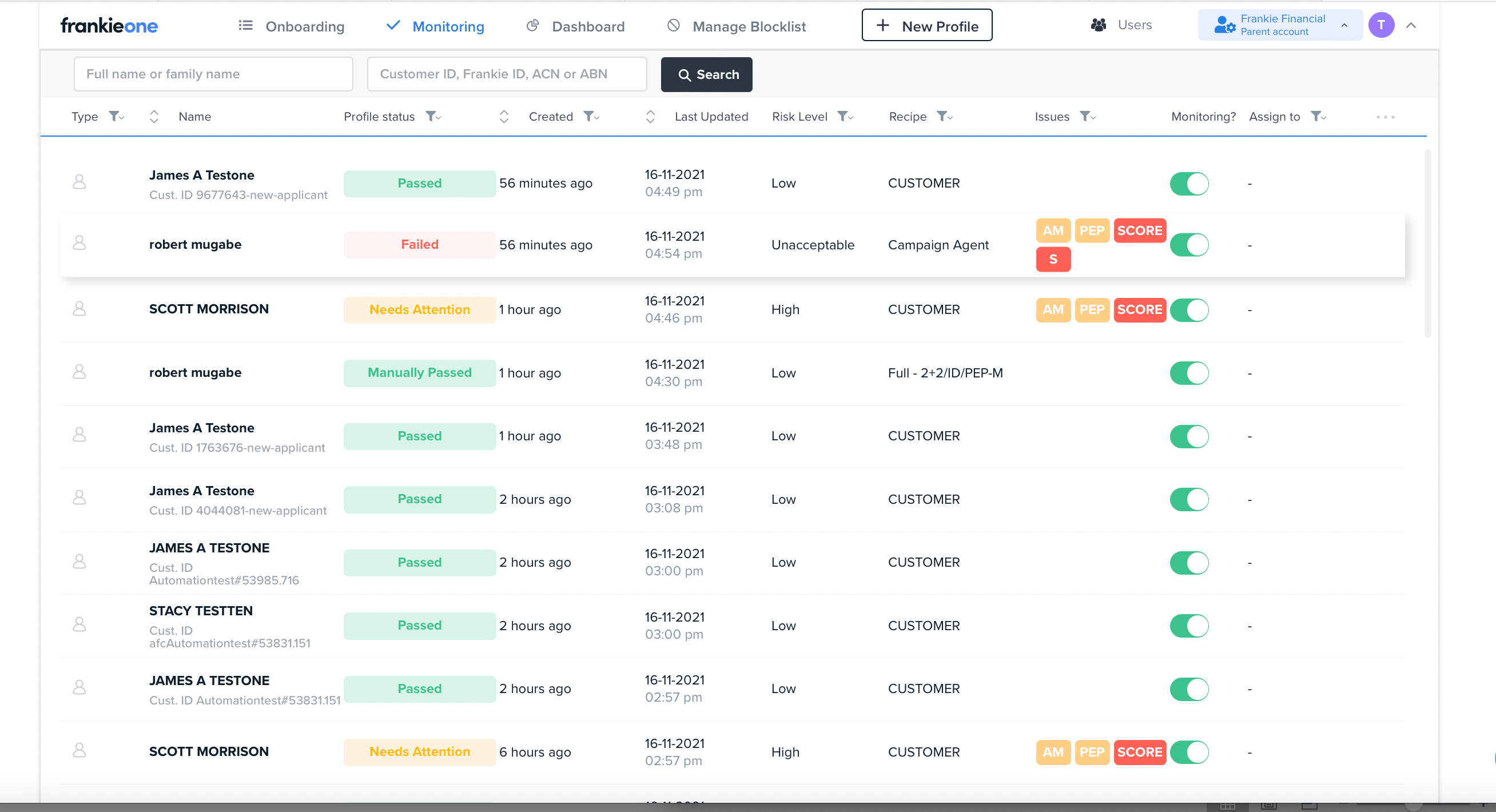Click the Dashboard pie chart icon

532,26
